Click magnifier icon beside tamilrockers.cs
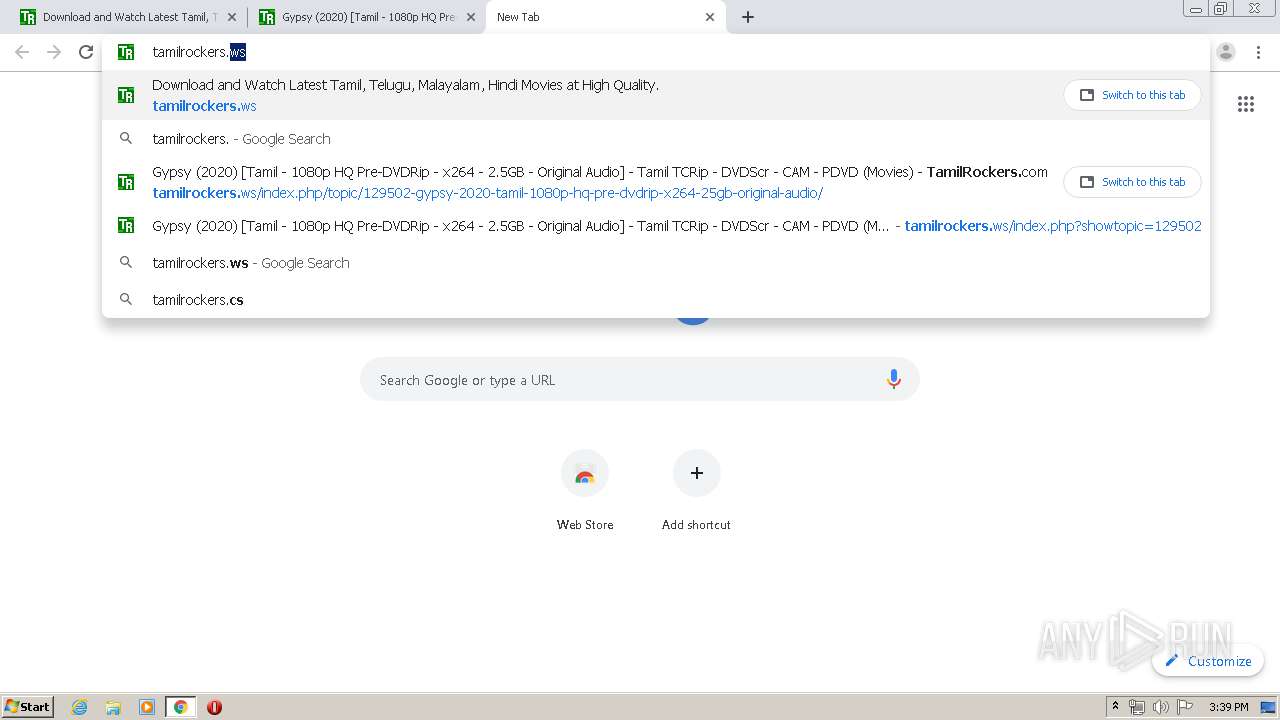 tap(126, 299)
